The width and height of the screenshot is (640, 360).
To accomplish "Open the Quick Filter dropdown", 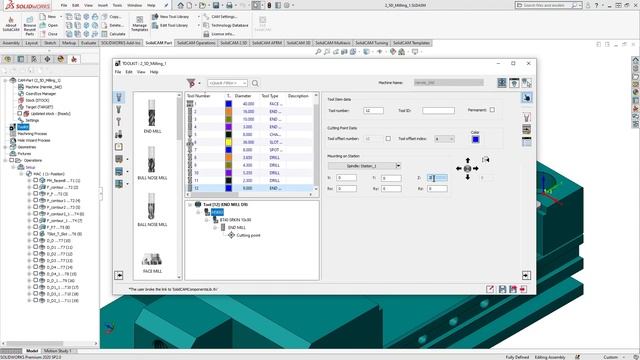I will pyautogui.click(x=244, y=83).
